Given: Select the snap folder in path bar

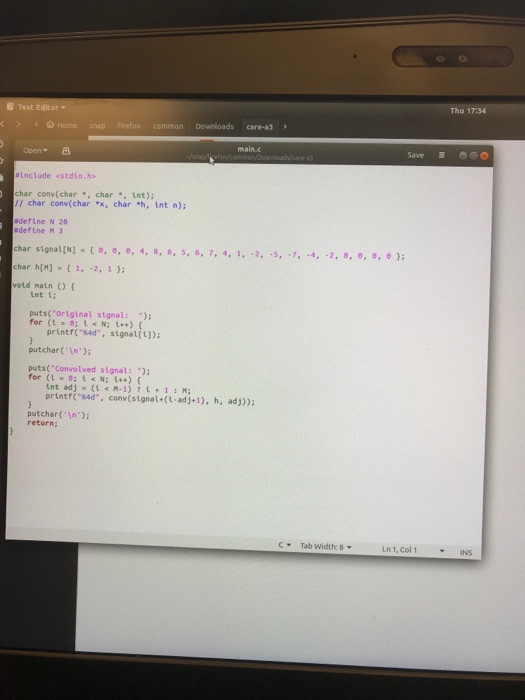Looking at the screenshot, I should (97, 125).
